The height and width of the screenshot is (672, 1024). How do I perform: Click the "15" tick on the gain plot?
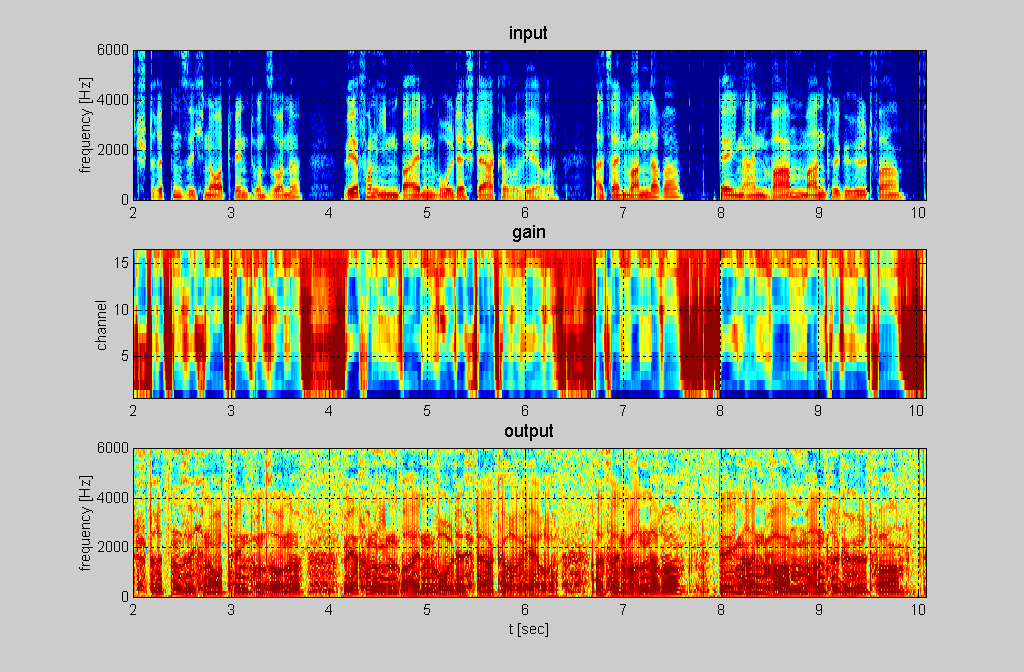tap(121, 263)
